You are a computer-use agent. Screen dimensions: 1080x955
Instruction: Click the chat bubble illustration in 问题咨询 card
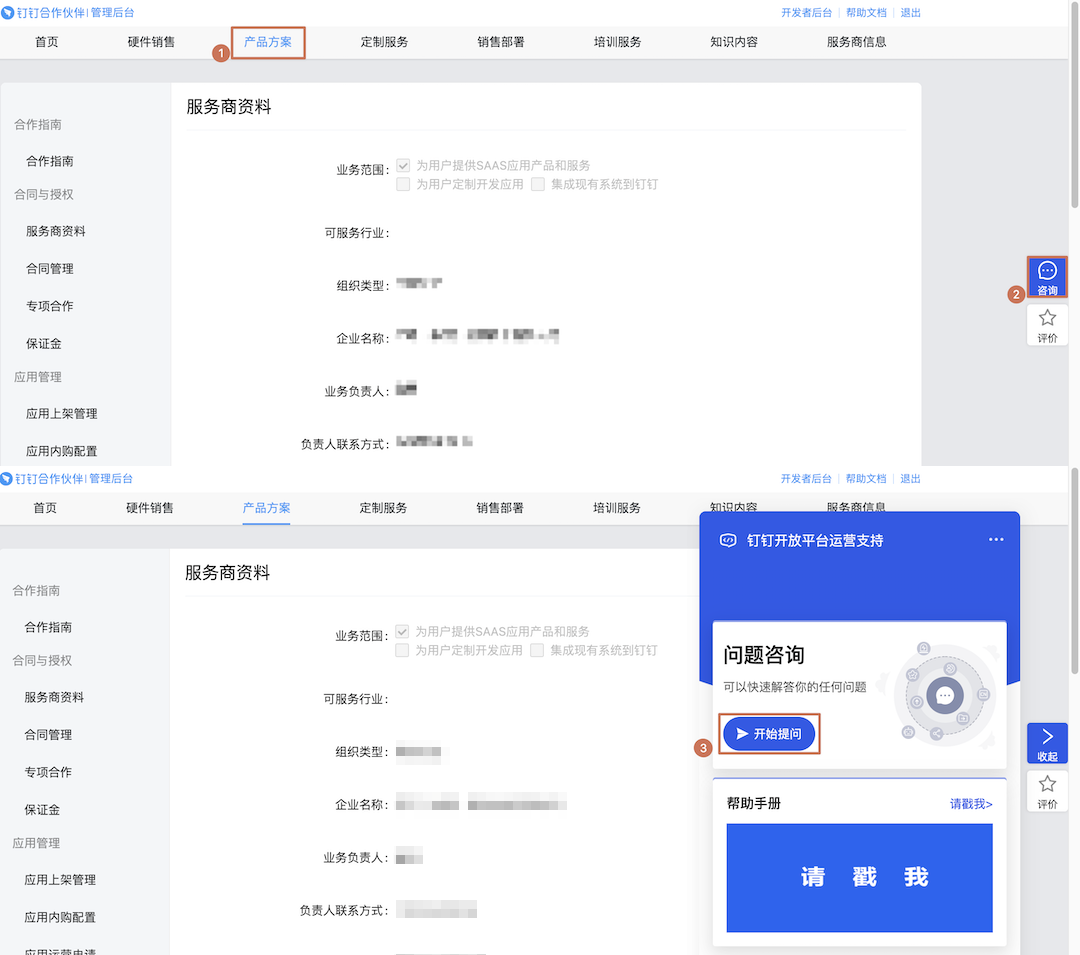[944, 696]
